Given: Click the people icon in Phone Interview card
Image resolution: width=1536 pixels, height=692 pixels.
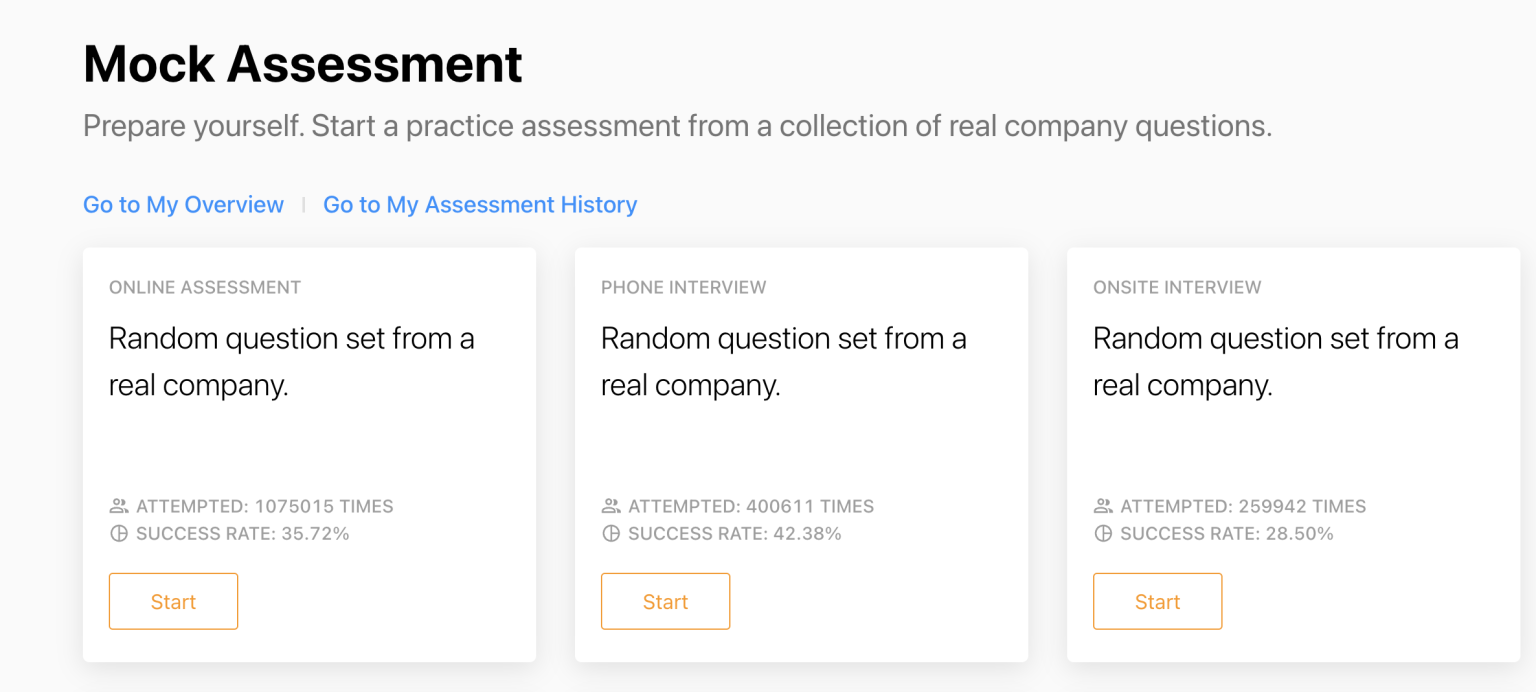Looking at the screenshot, I should pyautogui.click(x=611, y=506).
